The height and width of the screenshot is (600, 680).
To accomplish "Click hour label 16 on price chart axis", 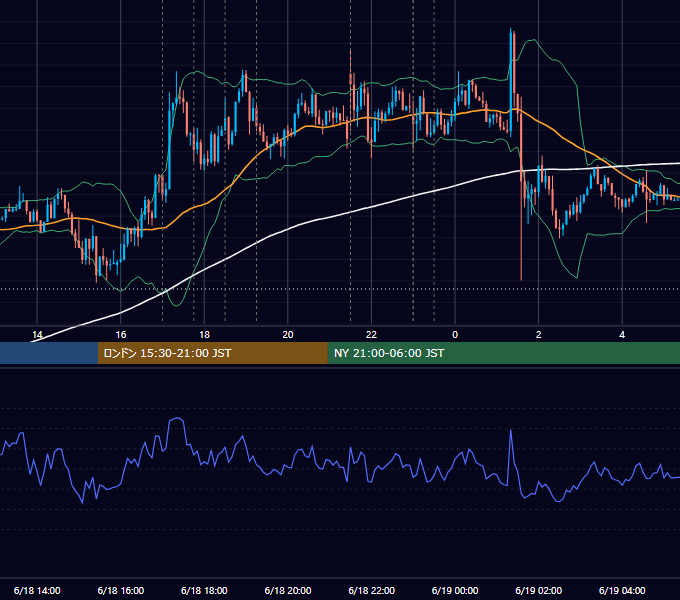I will 121,335.
